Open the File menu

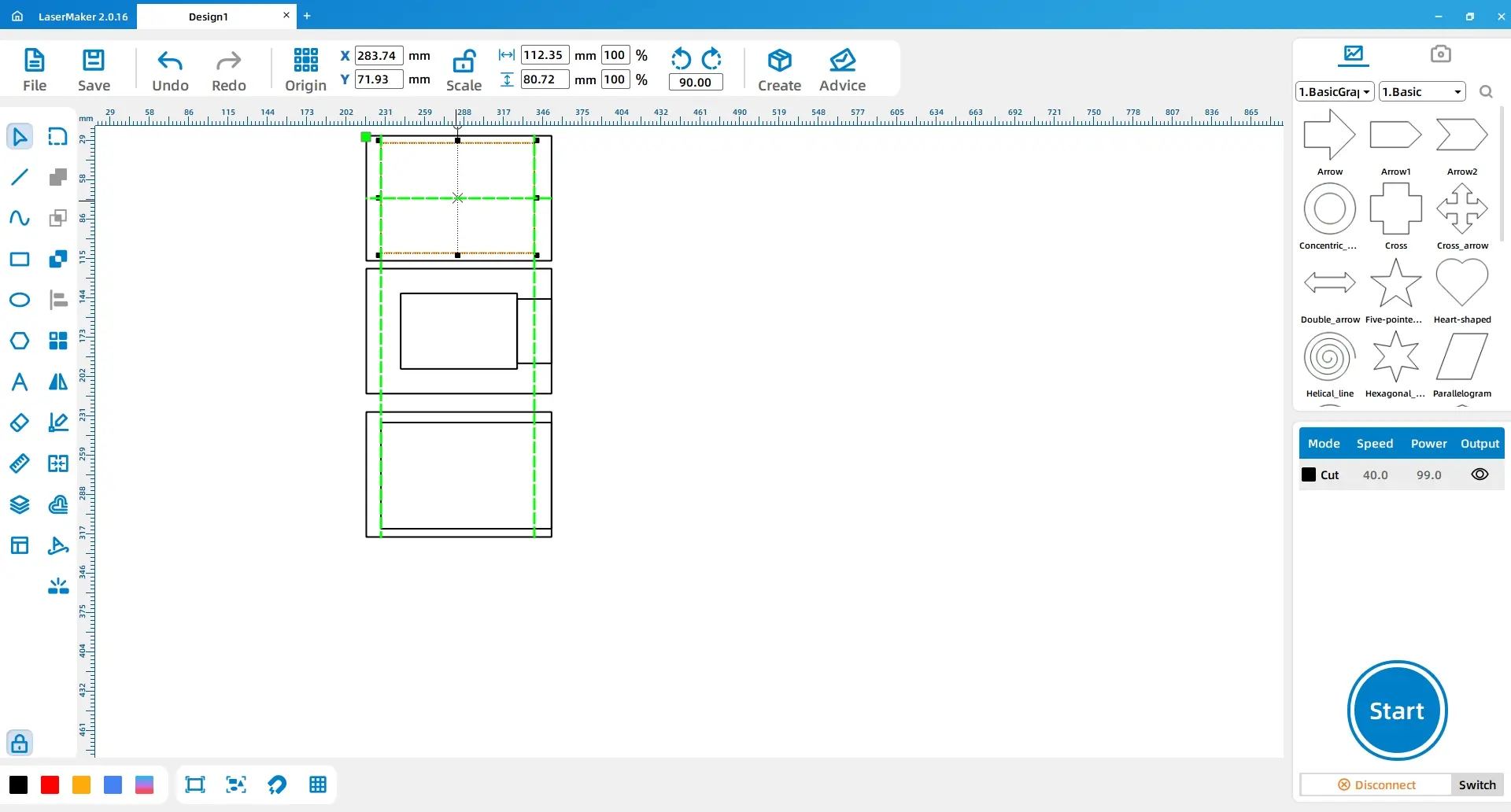[35, 69]
